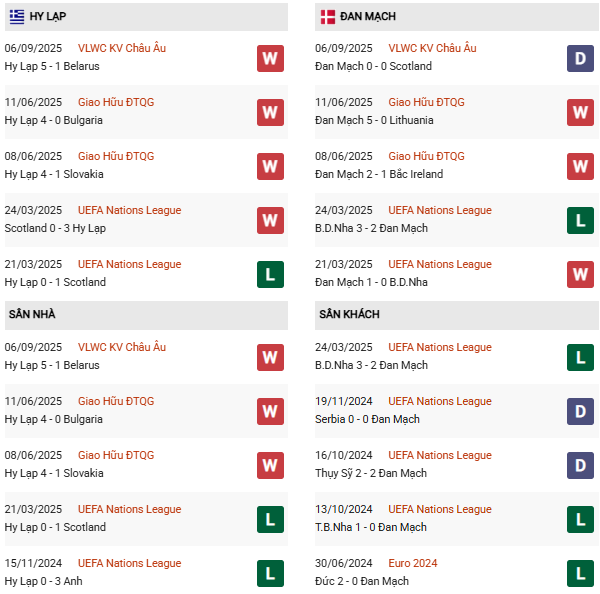The image size is (600, 594).
Task: Click the SÂN NHÀ section header
Action: pos(31,314)
